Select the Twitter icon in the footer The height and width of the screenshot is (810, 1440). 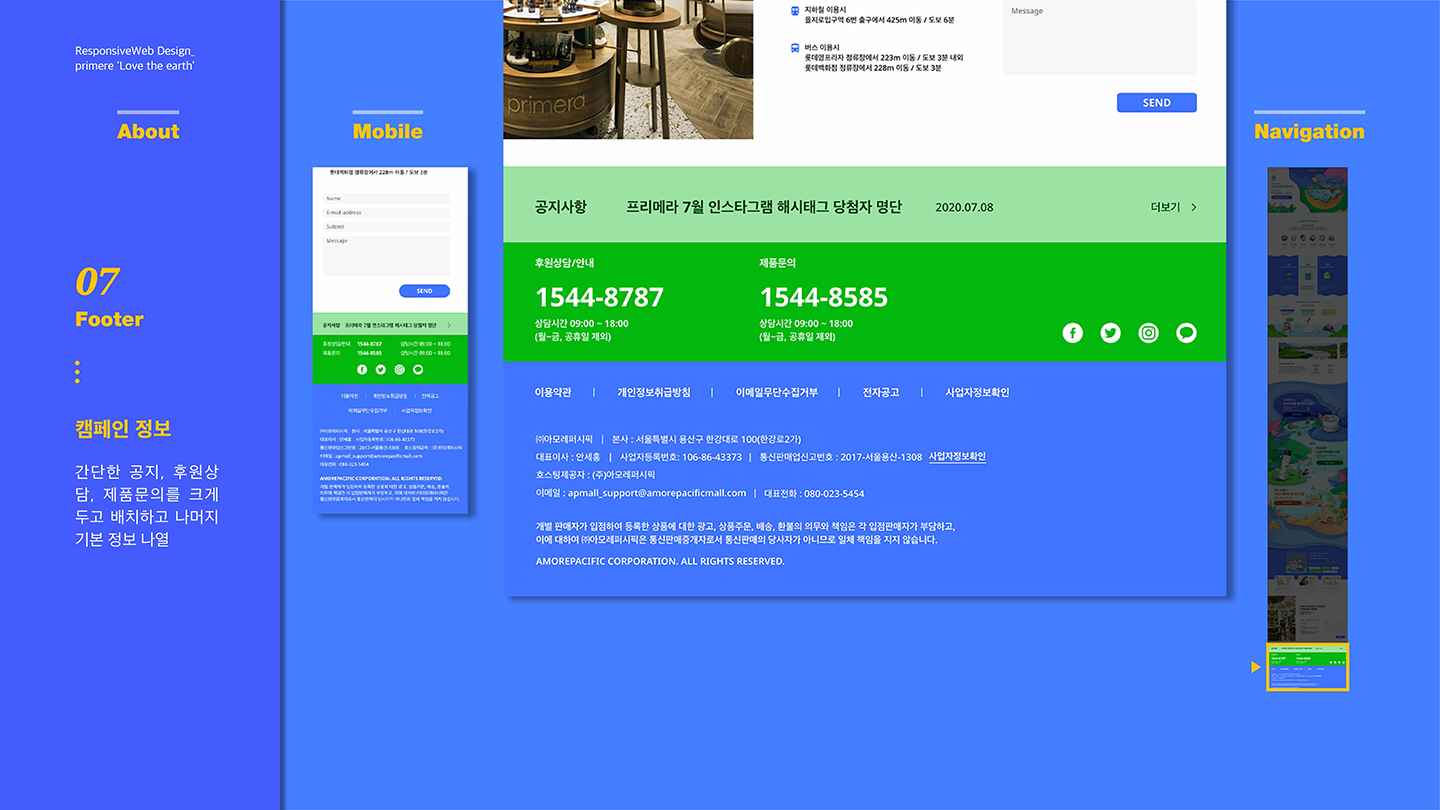1110,333
